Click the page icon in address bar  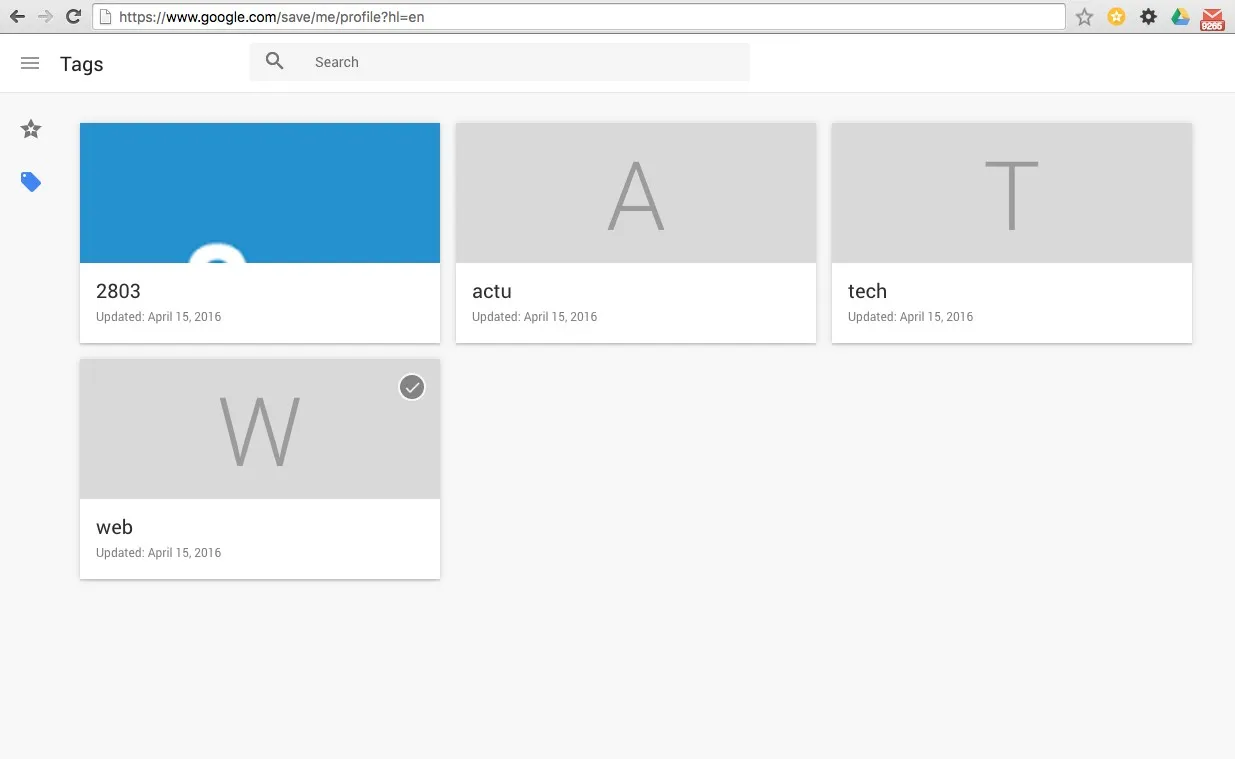(x=105, y=17)
